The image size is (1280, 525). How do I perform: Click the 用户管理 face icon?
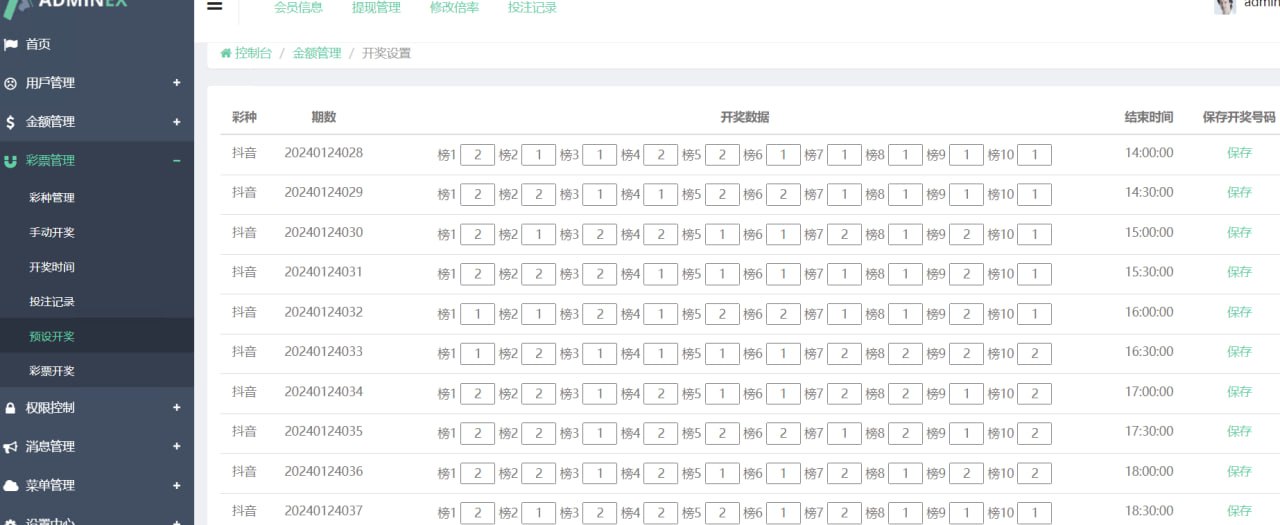[11, 83]
